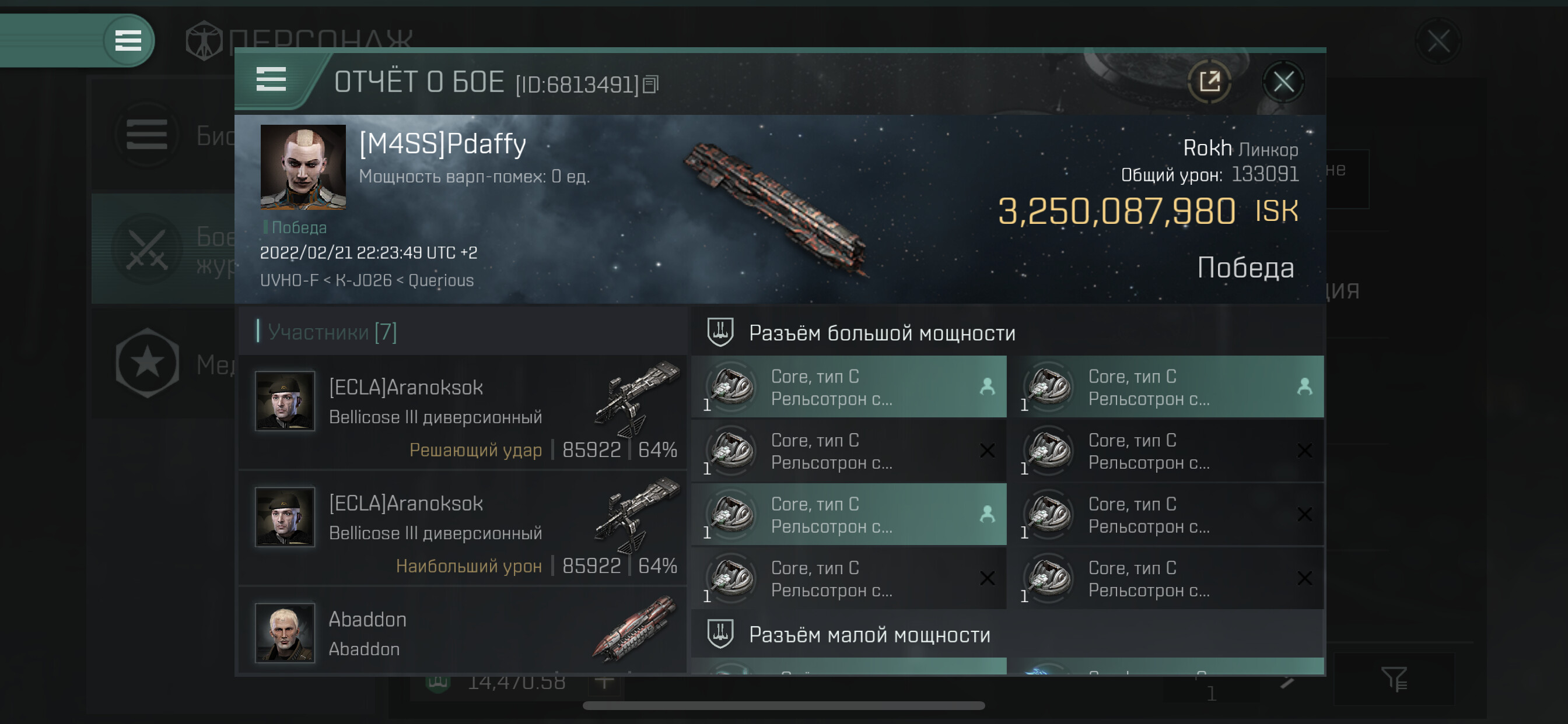Expand the Разъём малой мощности section
The height and width of the screenshot is (724, 1568).
[869, 635]
